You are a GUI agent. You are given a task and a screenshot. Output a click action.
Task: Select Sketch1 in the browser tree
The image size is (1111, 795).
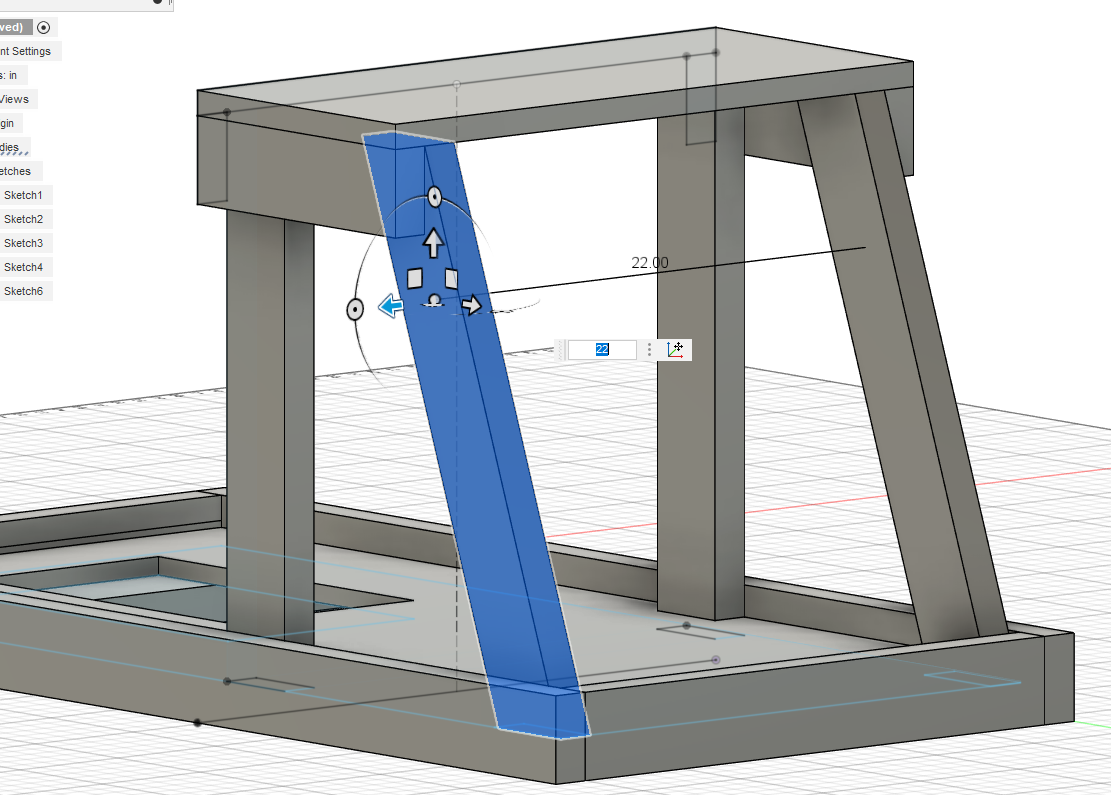coord(25,194)
